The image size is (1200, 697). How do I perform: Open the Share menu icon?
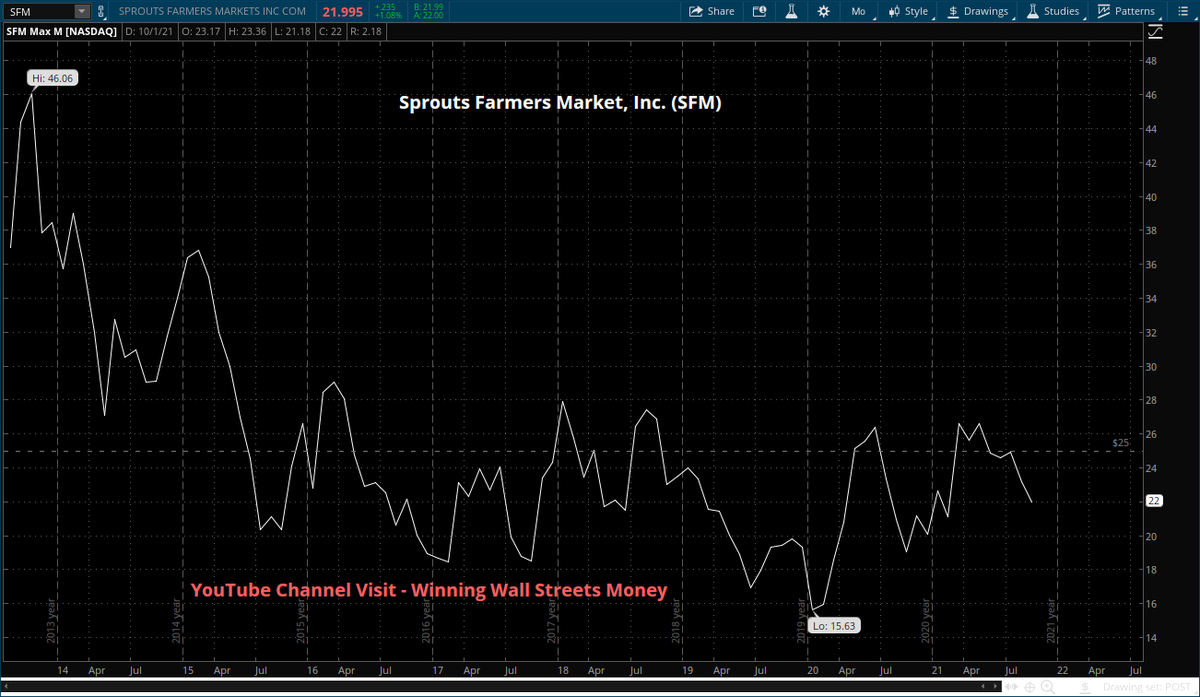695,11
